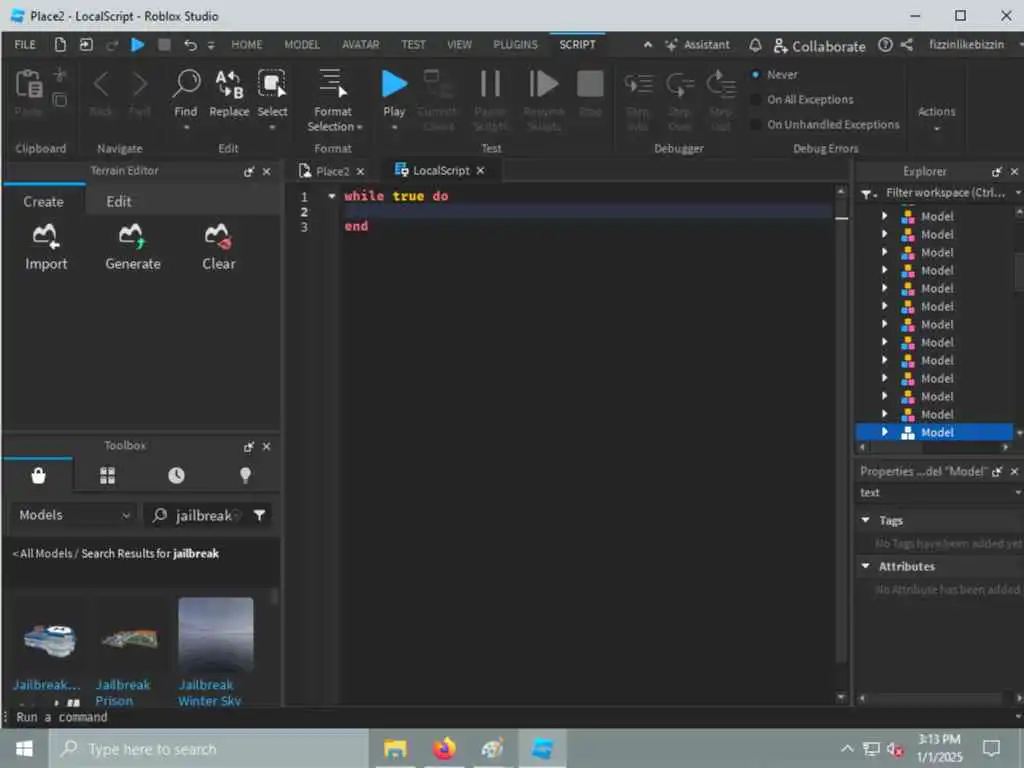Open the Assistant panel
Viewport: 1024px width, 768px height.
(x=697, y=44)
